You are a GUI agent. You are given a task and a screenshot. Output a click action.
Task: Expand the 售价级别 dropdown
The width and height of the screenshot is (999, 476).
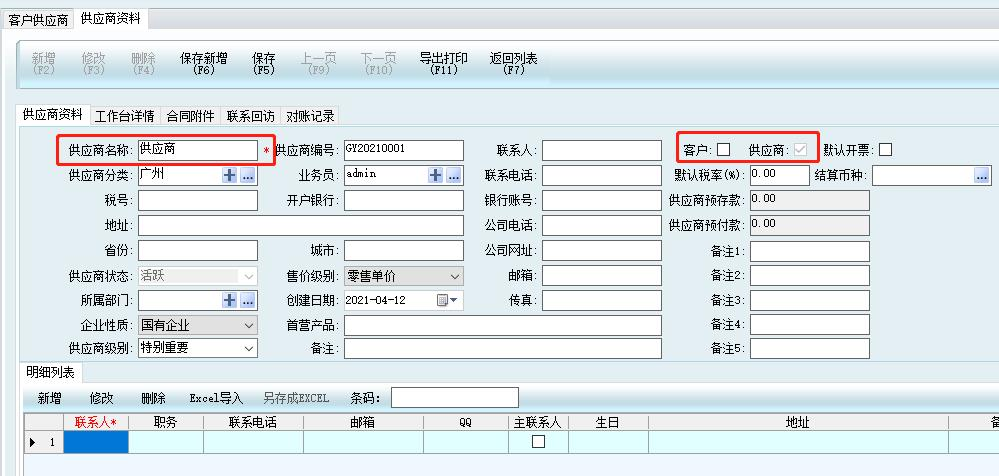coord(455,275)
